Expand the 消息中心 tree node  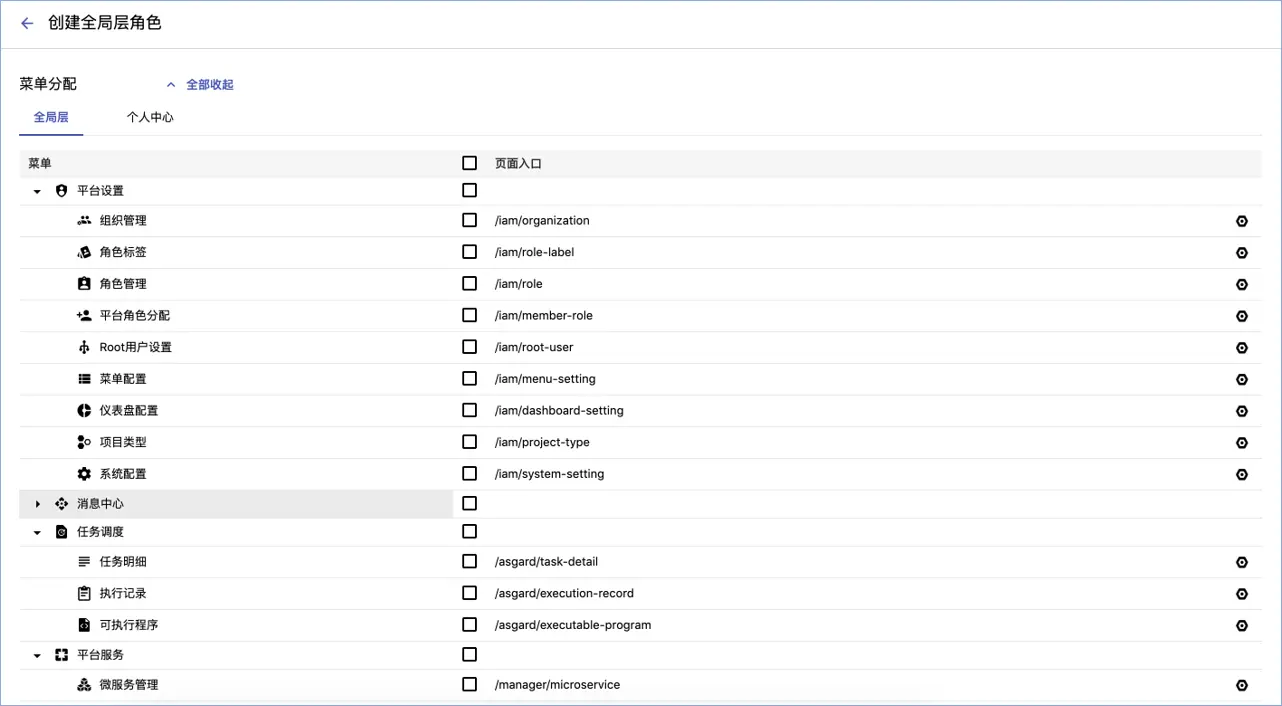[x=38, y=504]
